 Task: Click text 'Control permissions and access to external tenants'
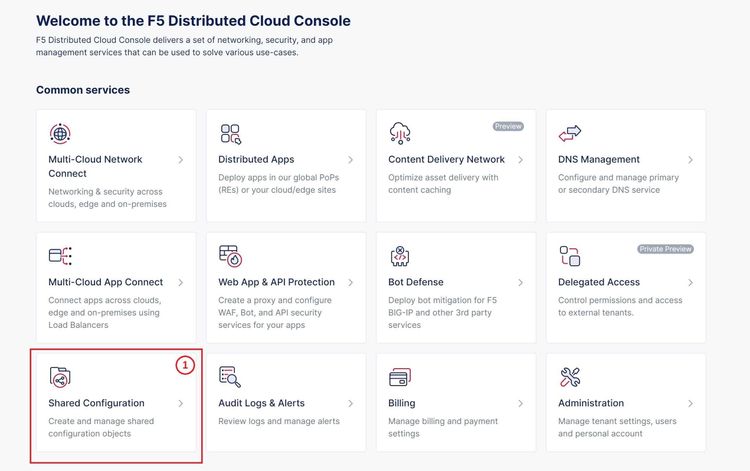point(620,306)
